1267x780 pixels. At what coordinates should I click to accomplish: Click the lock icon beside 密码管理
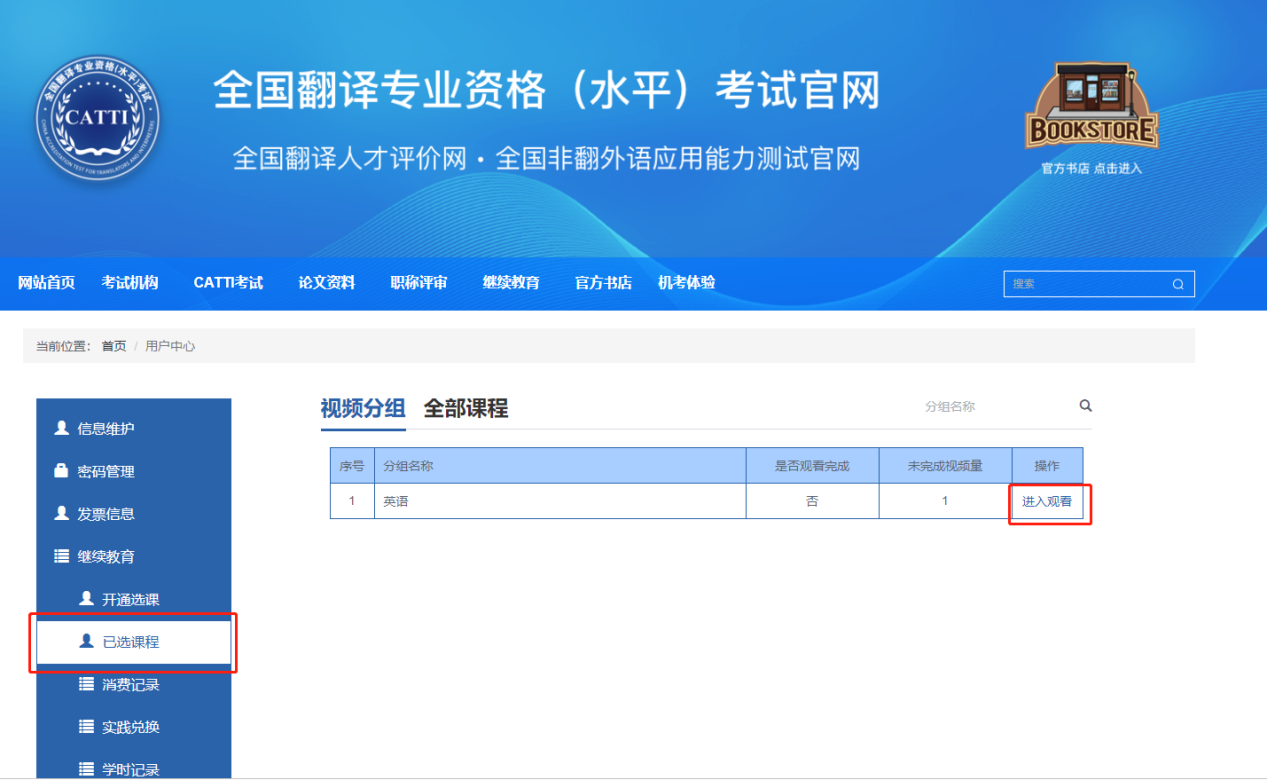(x=62, y=471)
